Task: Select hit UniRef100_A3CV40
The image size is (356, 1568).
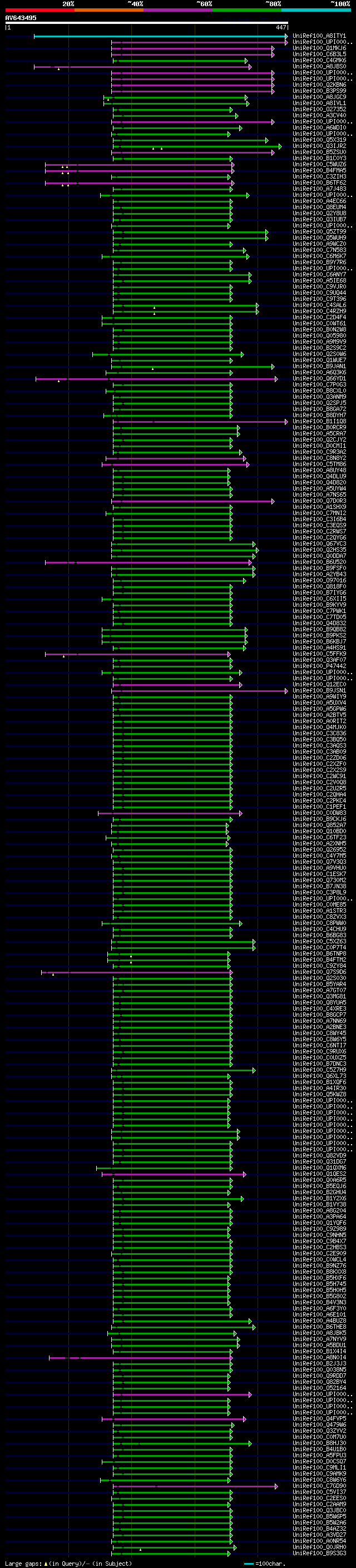Action: pos(319,116)
